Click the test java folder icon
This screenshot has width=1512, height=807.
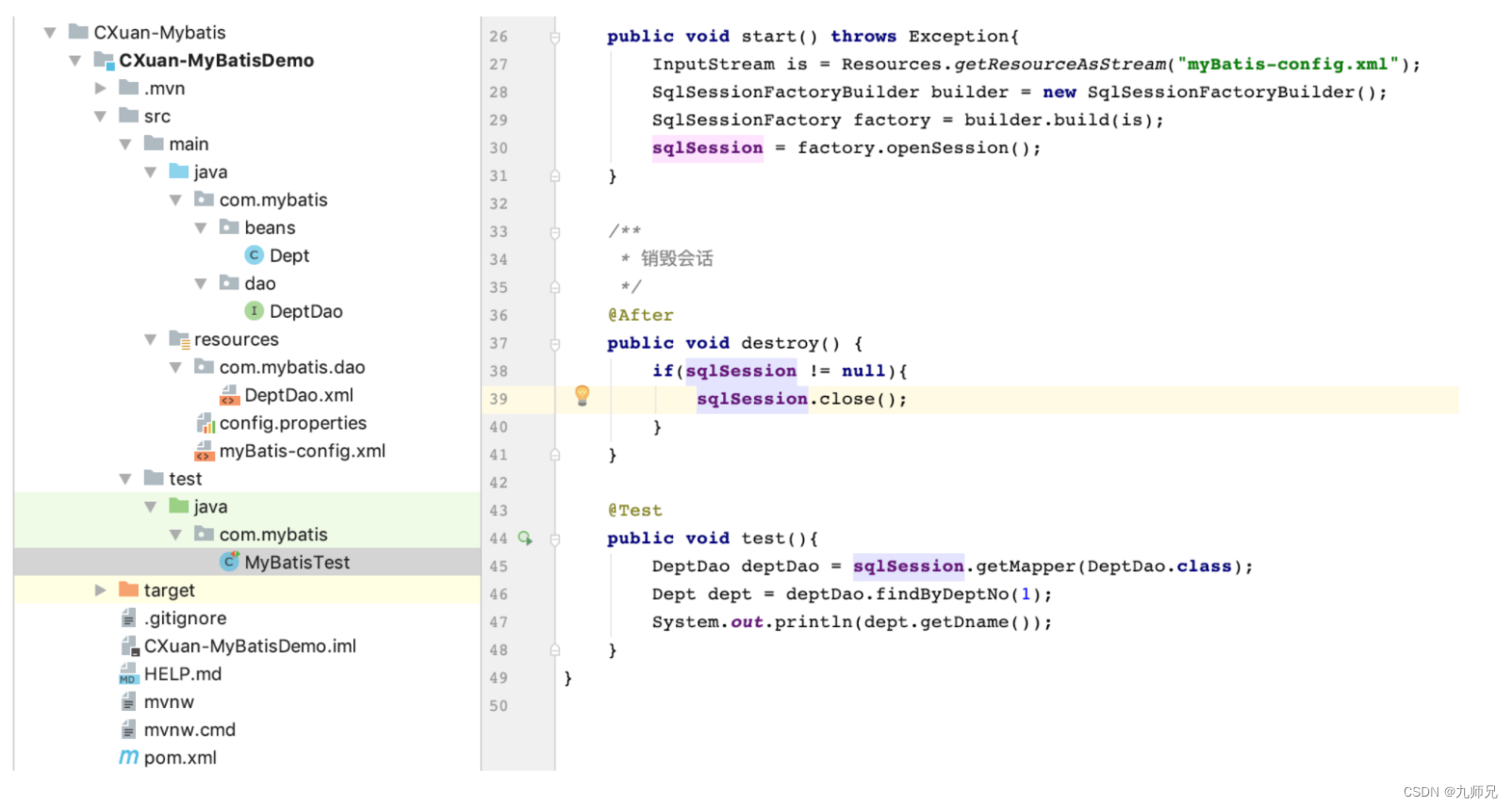(x=179, y=505)
